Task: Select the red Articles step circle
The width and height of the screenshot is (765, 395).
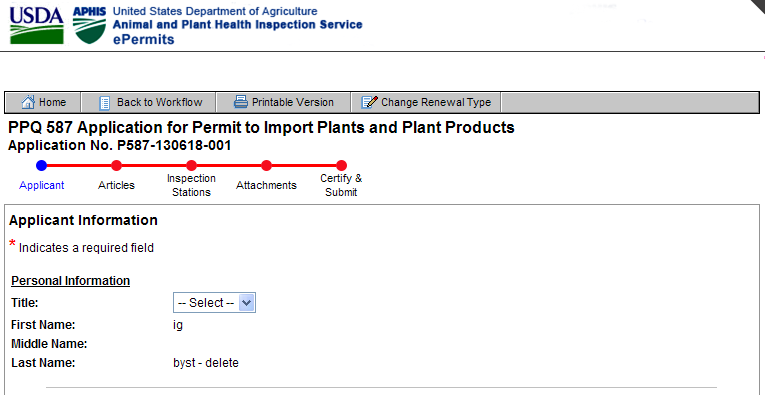Action: 116,166
